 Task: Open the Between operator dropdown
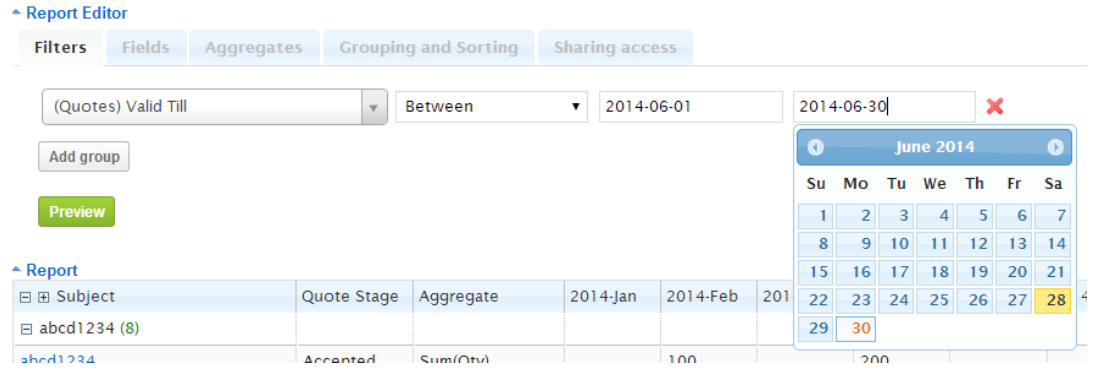[491, 106]
